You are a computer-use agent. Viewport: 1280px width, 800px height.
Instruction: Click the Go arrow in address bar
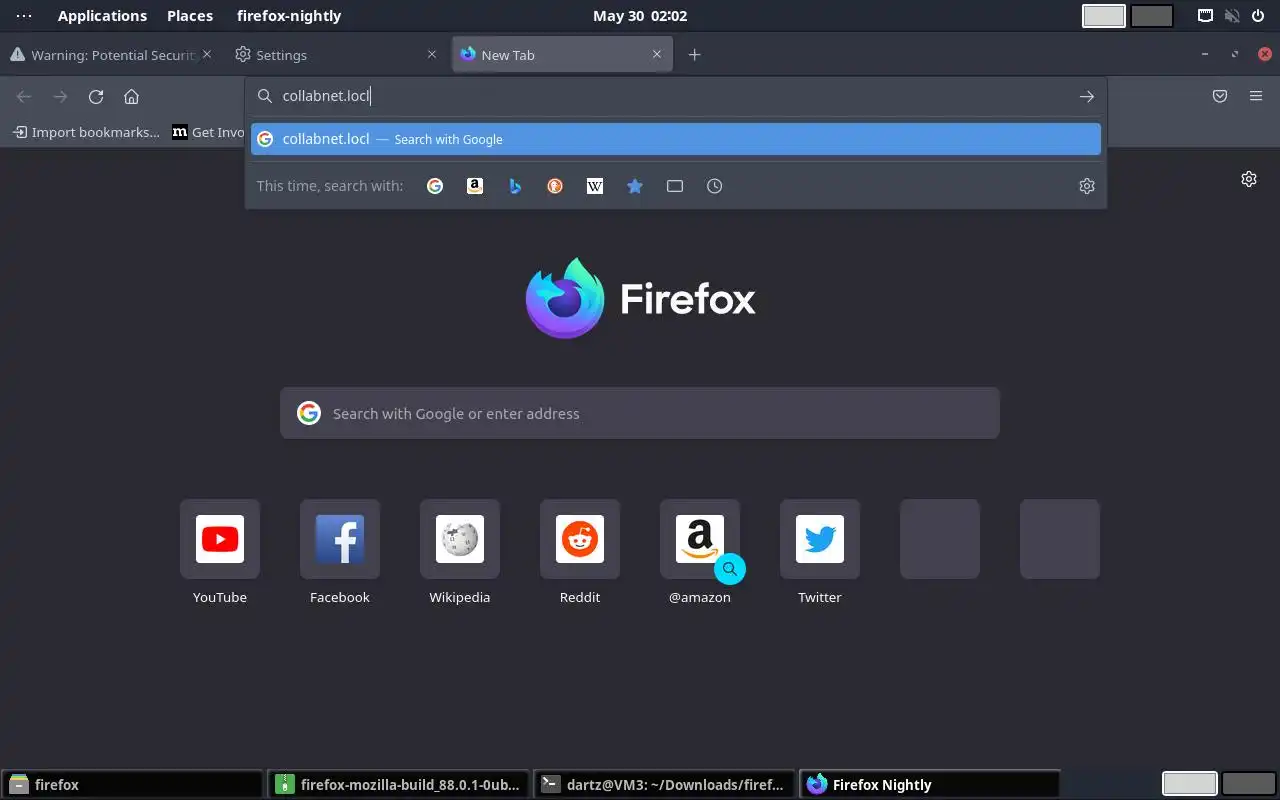point(1087,97)
